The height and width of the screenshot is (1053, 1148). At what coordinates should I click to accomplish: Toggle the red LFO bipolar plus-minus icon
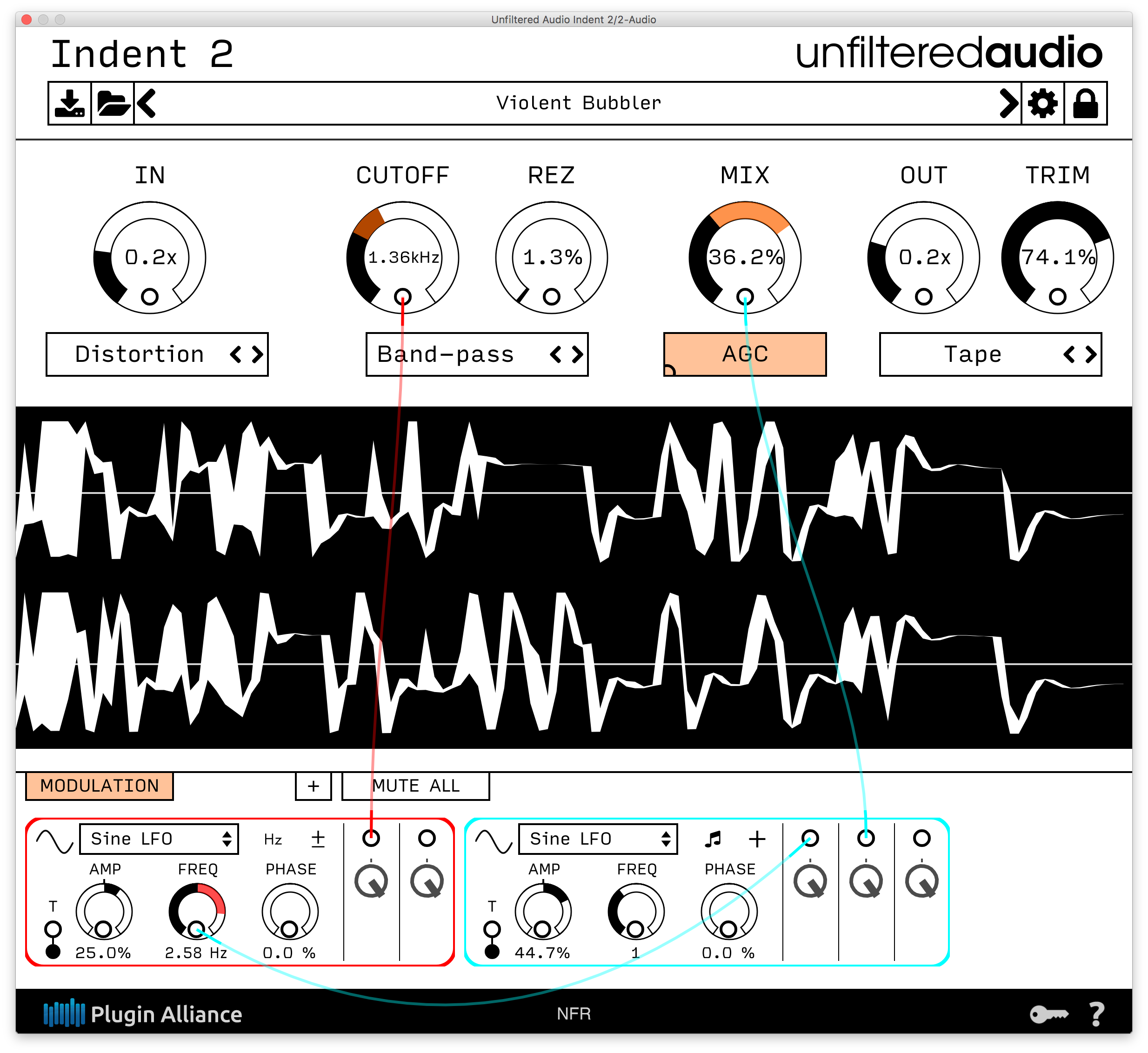318,840
